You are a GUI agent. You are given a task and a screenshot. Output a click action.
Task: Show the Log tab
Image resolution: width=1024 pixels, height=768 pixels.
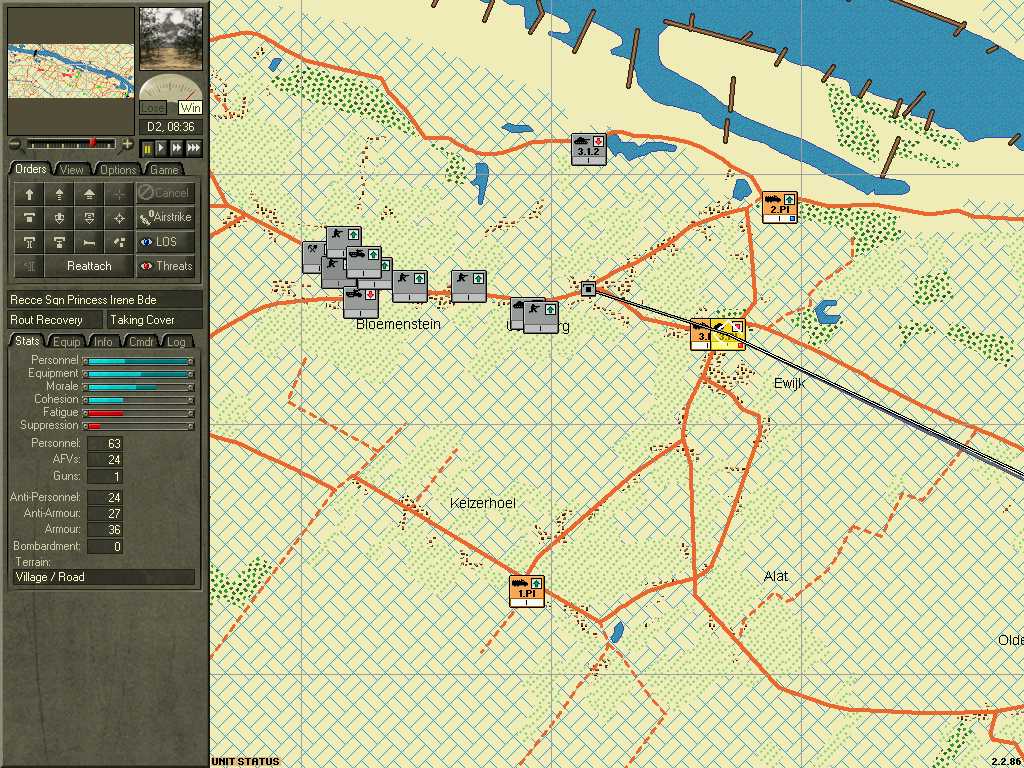(x=176, y=342)
